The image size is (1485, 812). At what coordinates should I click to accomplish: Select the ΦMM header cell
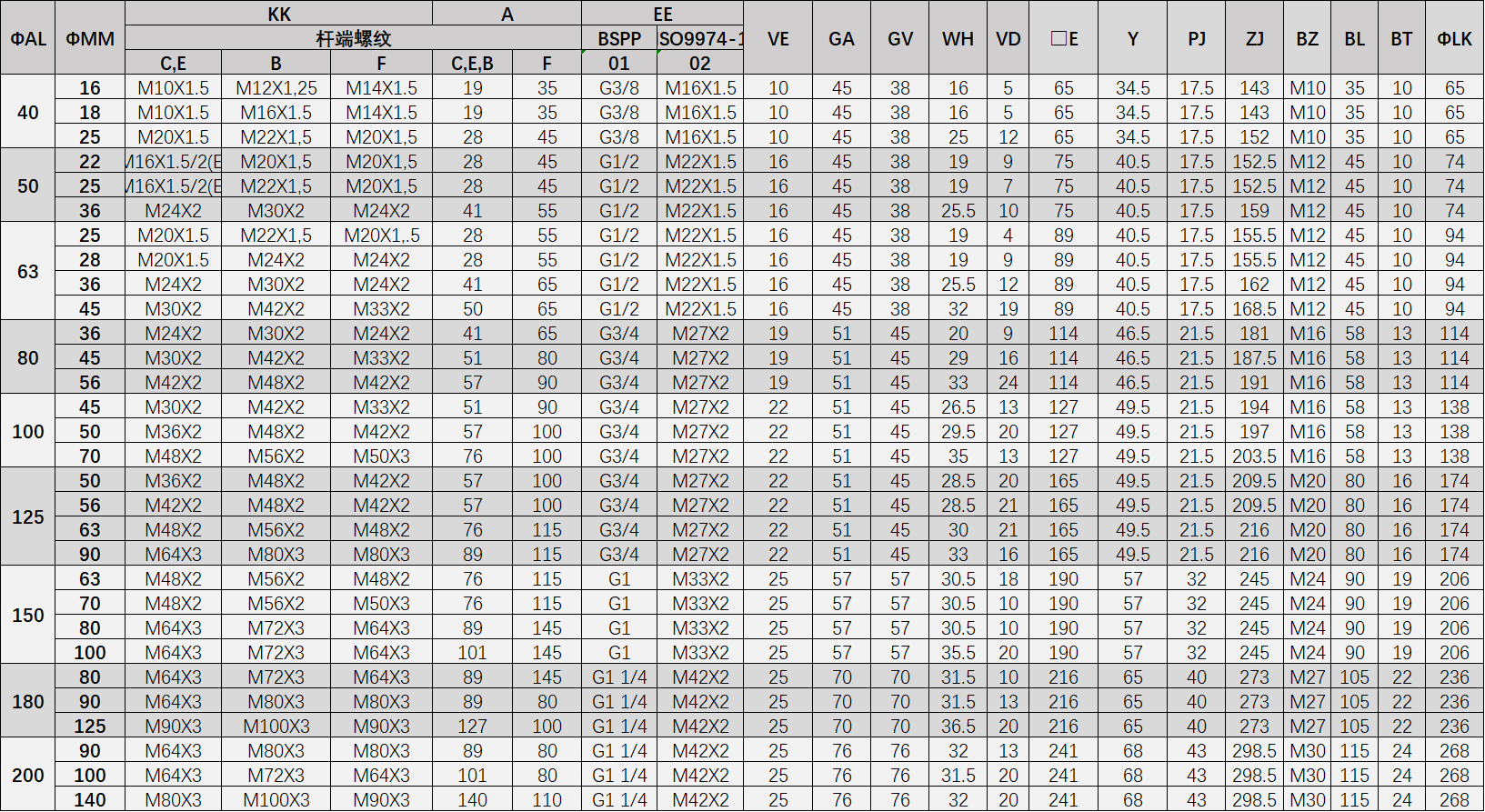[x=90, y=38]
